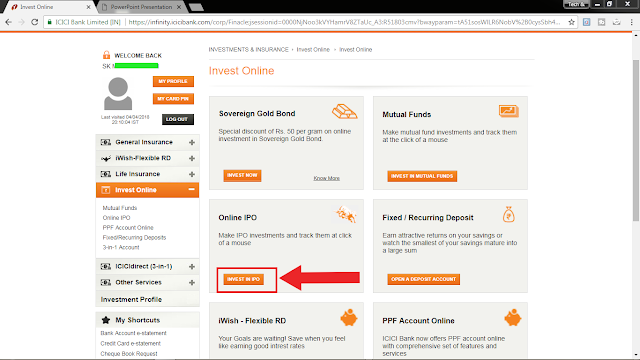Select the Invest Online browser tab
640x360 pixels.
coord(49,7)
